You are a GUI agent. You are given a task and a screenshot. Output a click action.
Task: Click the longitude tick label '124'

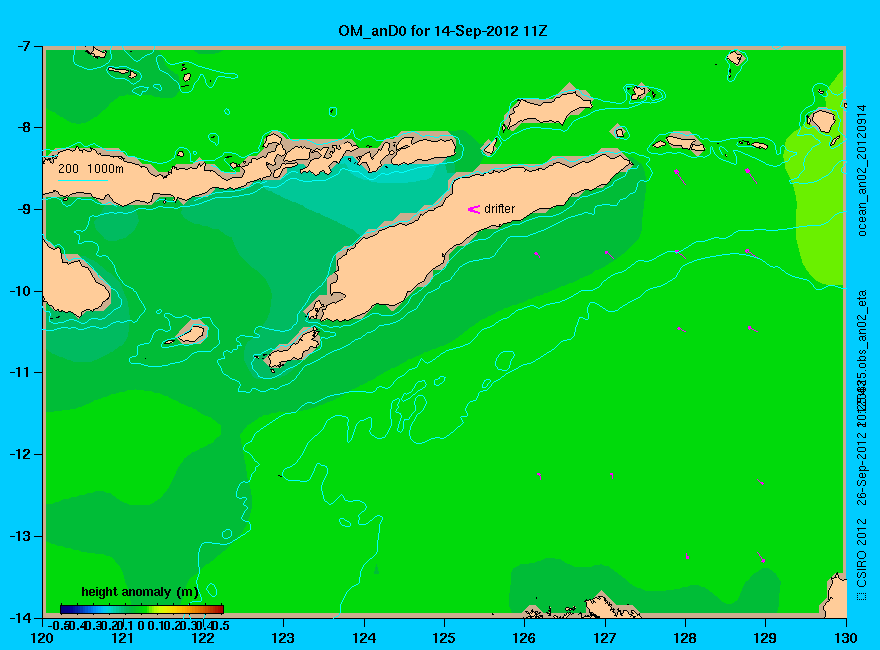(x=364, y=638)
